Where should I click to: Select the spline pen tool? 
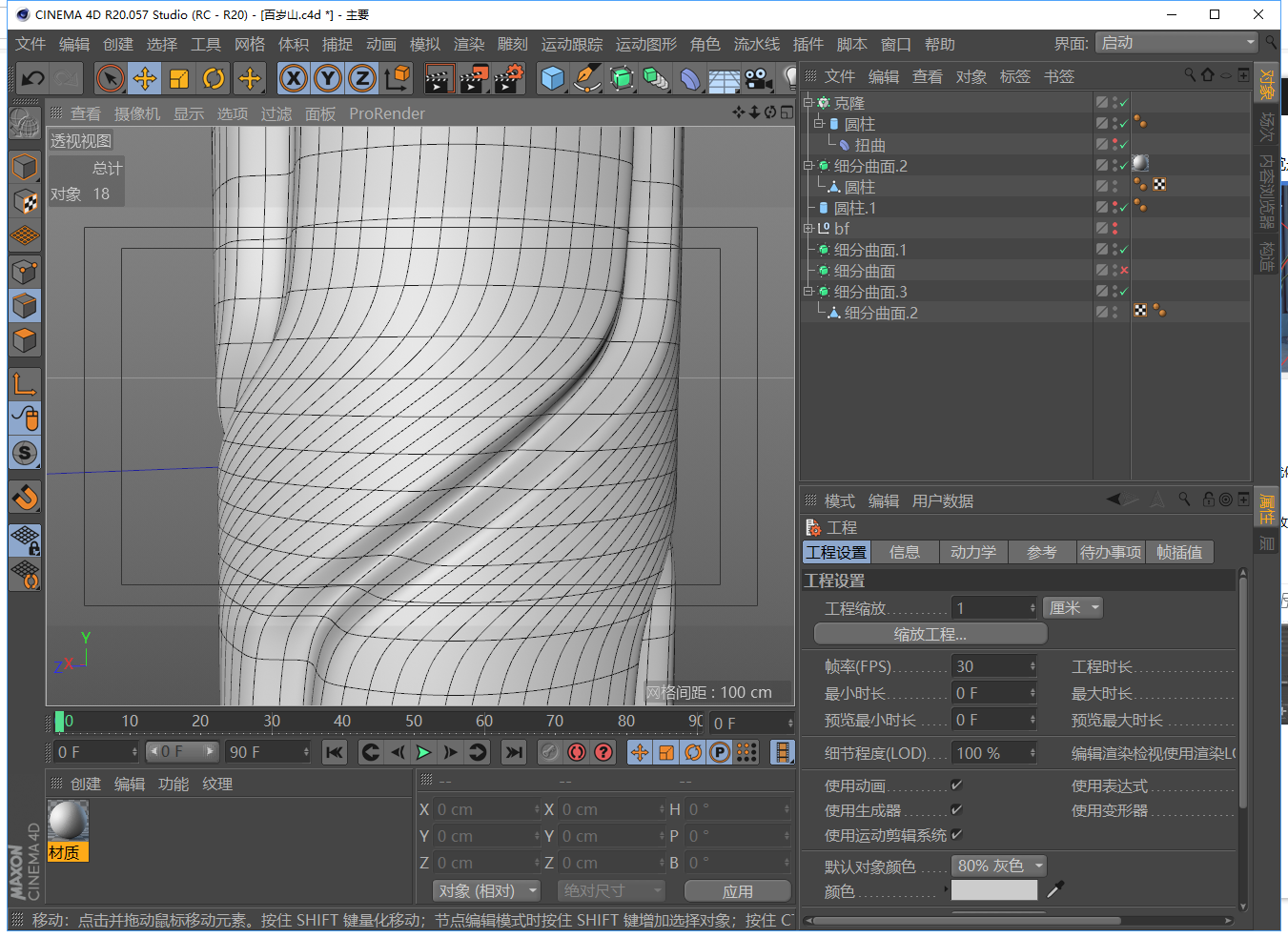click(587, 78)
